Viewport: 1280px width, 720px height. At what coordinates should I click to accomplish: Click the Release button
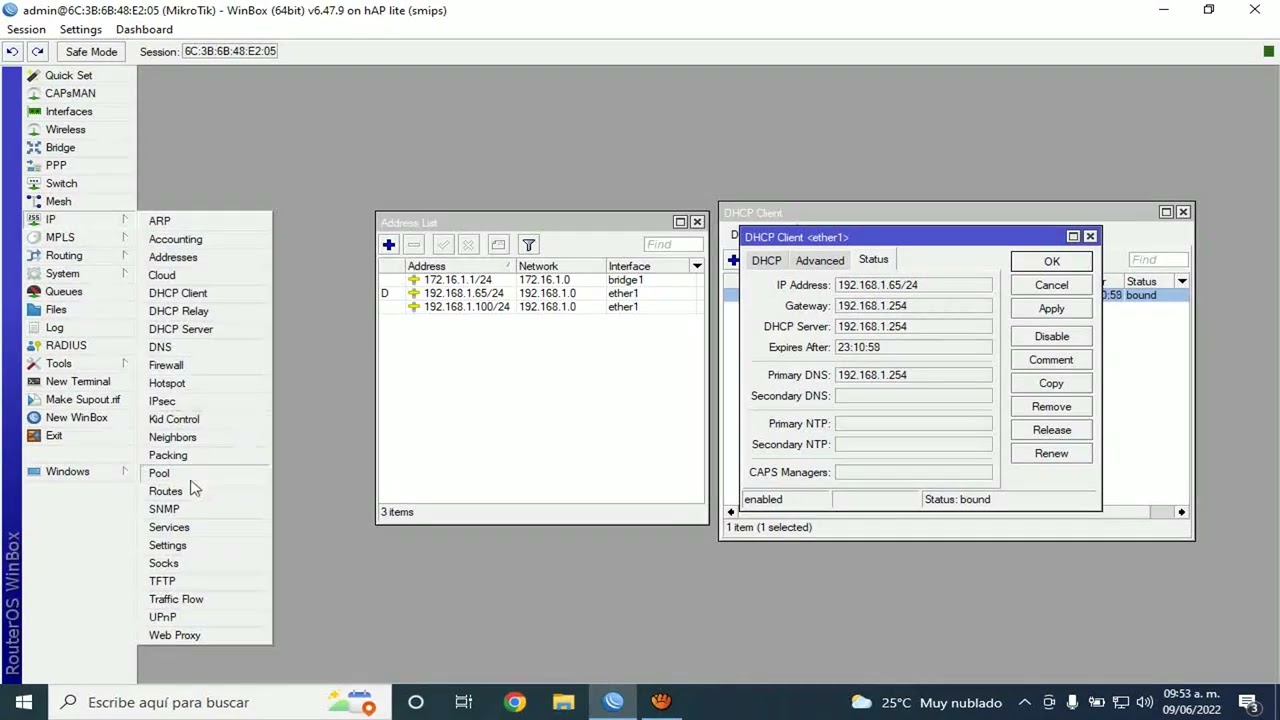1052,430
